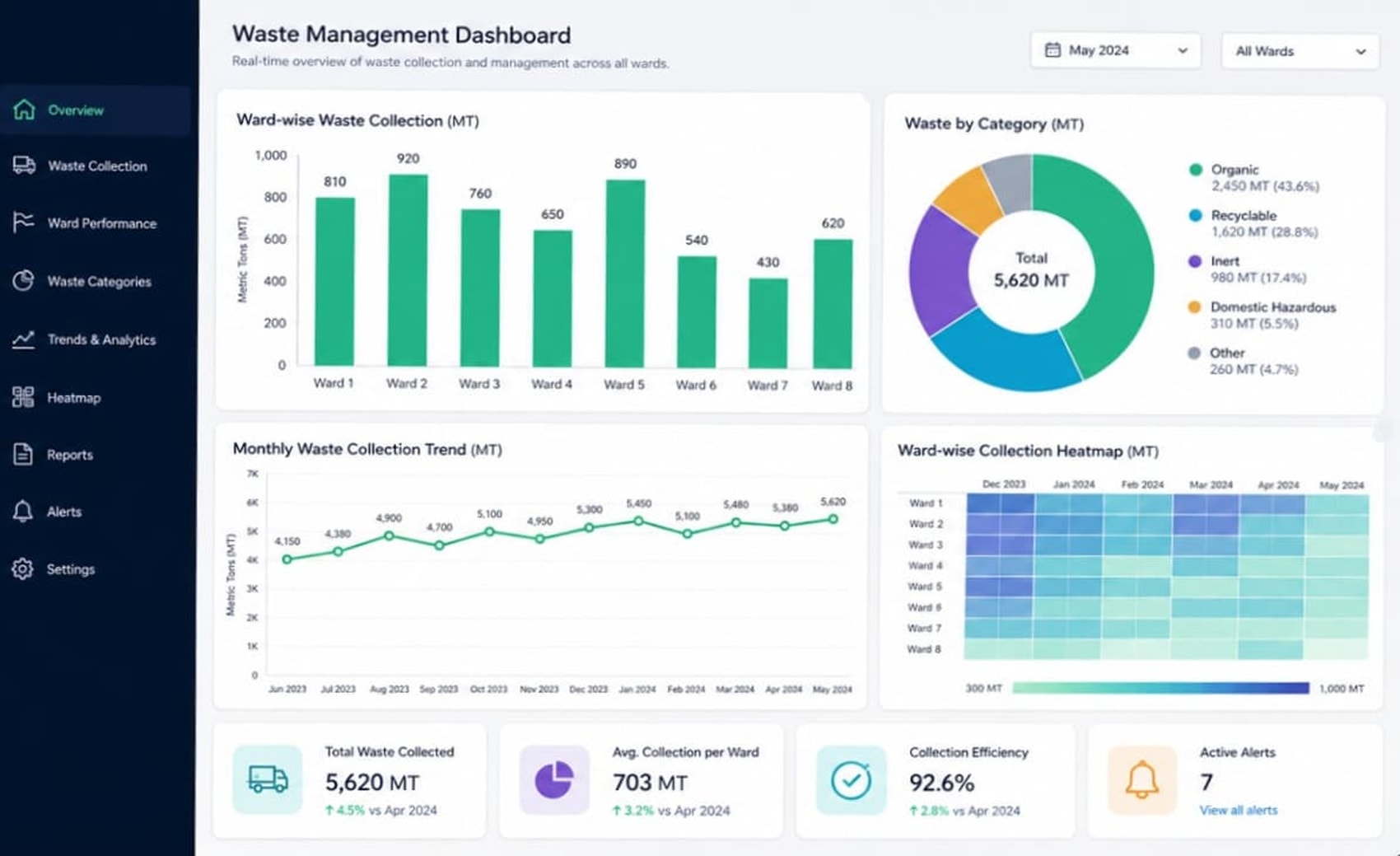Screen dimensions: 1400x856
Task: Click the Waste Categories pie icon
Action: (23, 281)
